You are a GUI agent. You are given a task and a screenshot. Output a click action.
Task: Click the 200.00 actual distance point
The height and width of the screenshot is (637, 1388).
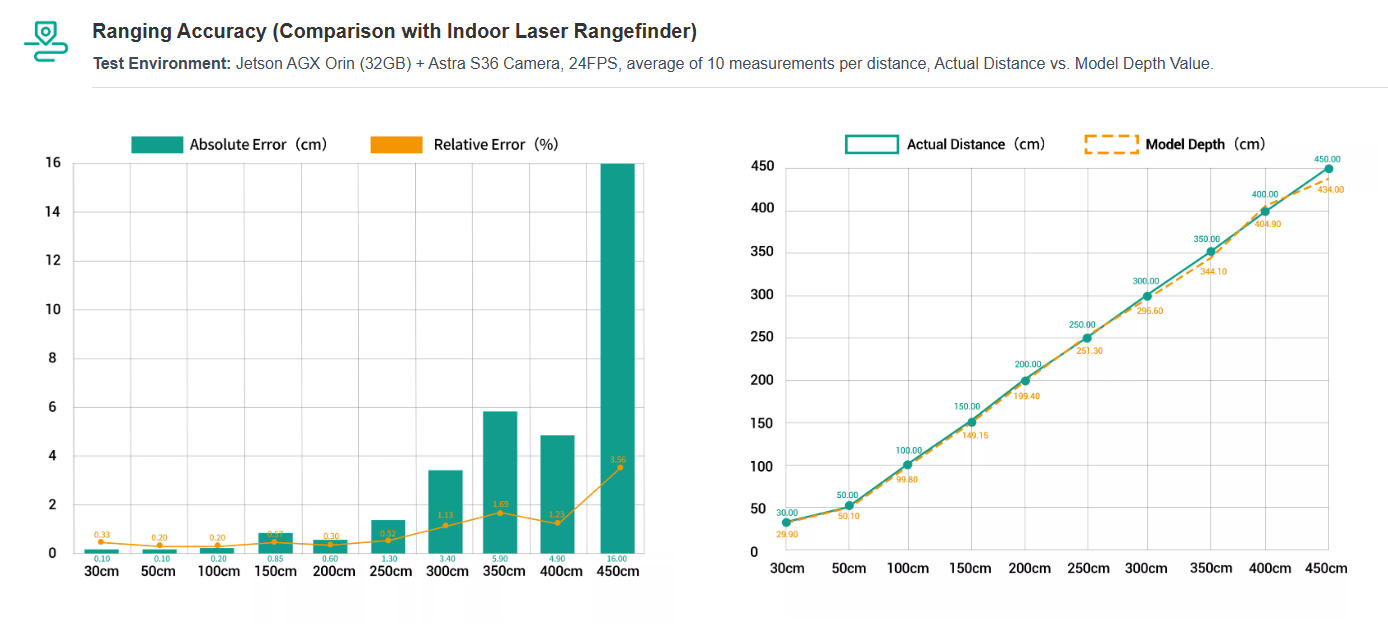click(1025, 381)
